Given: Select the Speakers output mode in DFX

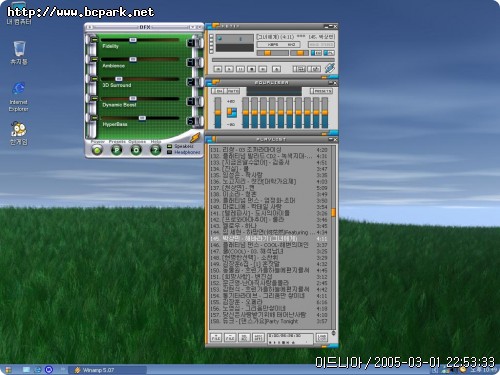Looking at the screenshot, I should click(180, 146).
